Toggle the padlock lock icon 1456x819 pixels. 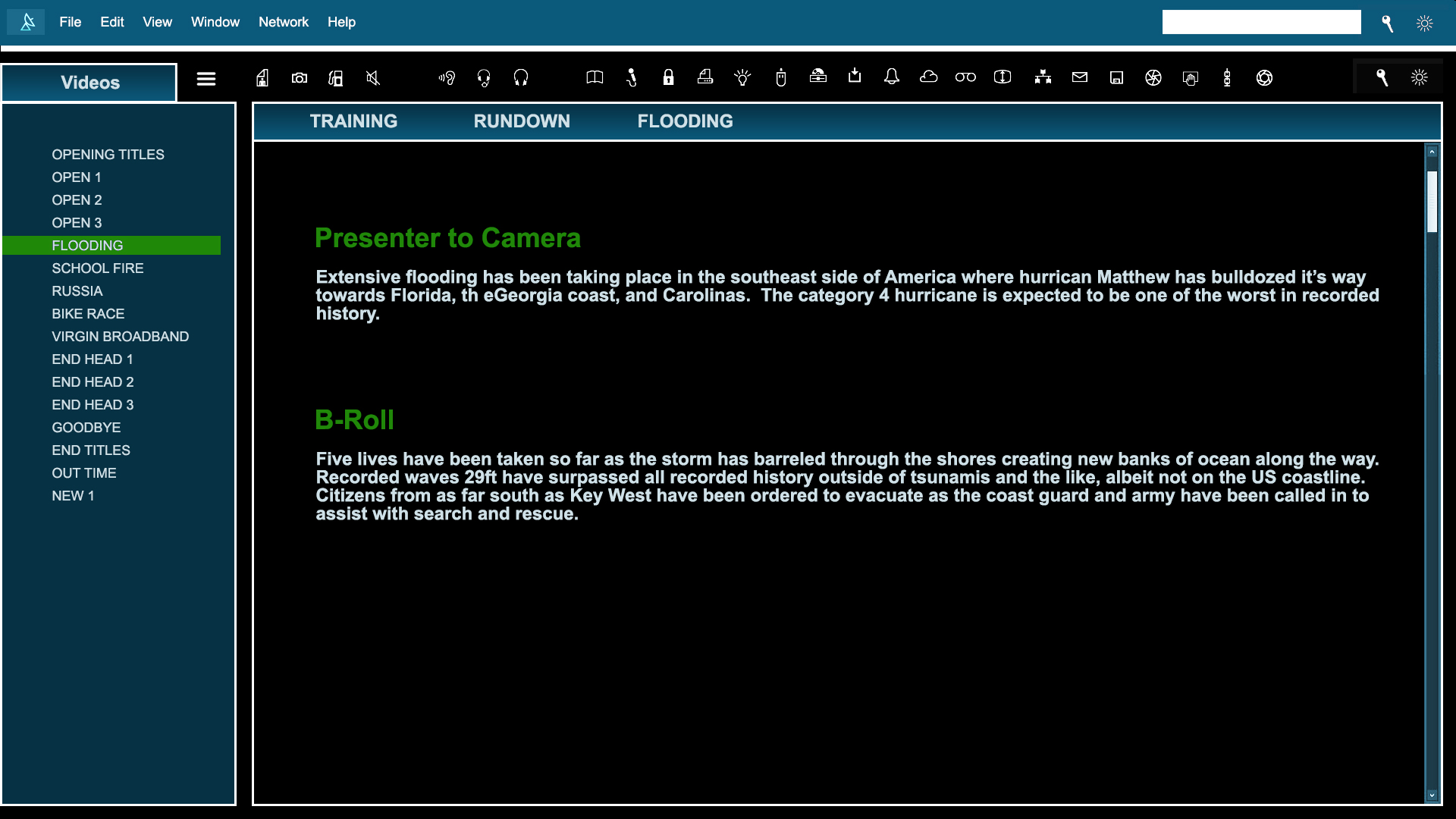coord(668,77)
